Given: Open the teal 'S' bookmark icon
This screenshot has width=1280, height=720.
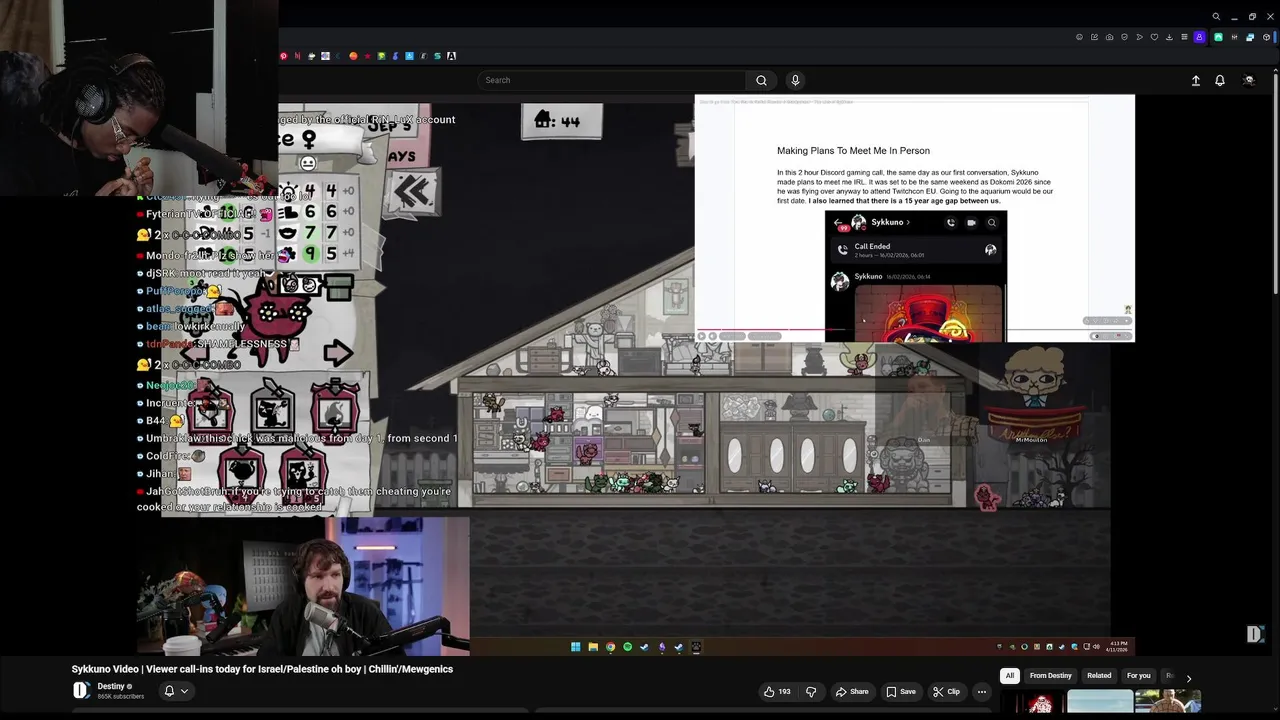Looking at the screenshot, I should click(x=437, y=56).
